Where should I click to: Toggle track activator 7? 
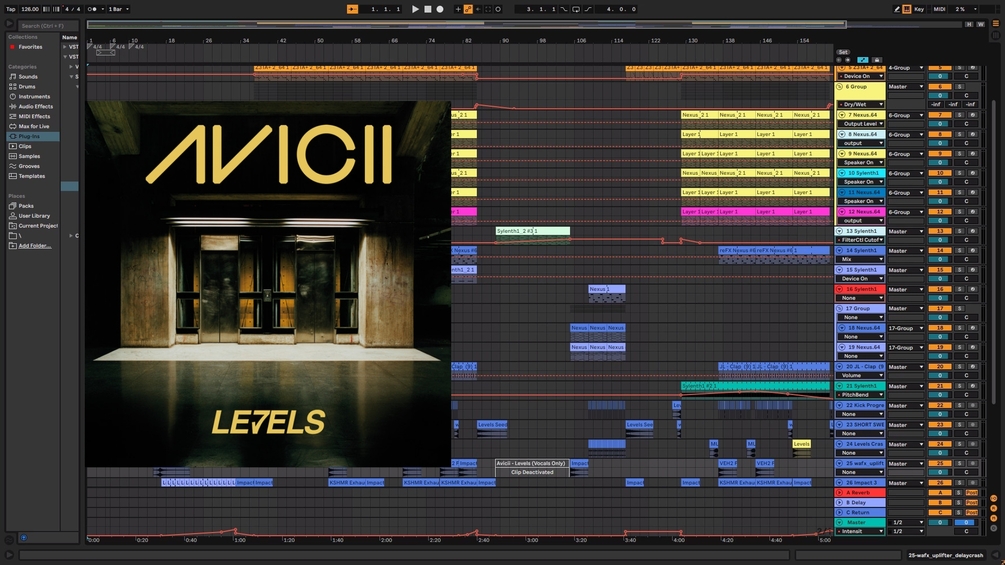click(940, 115)
